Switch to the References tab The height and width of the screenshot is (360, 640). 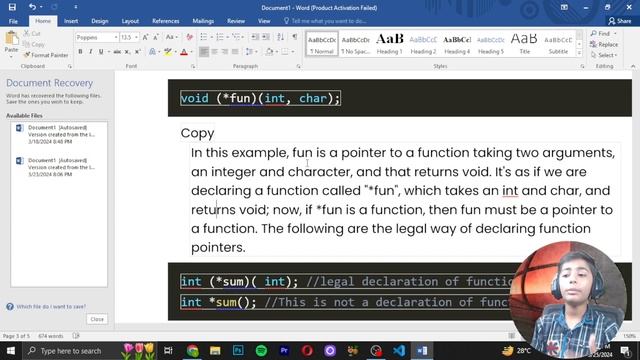click(x=165, y=21)
